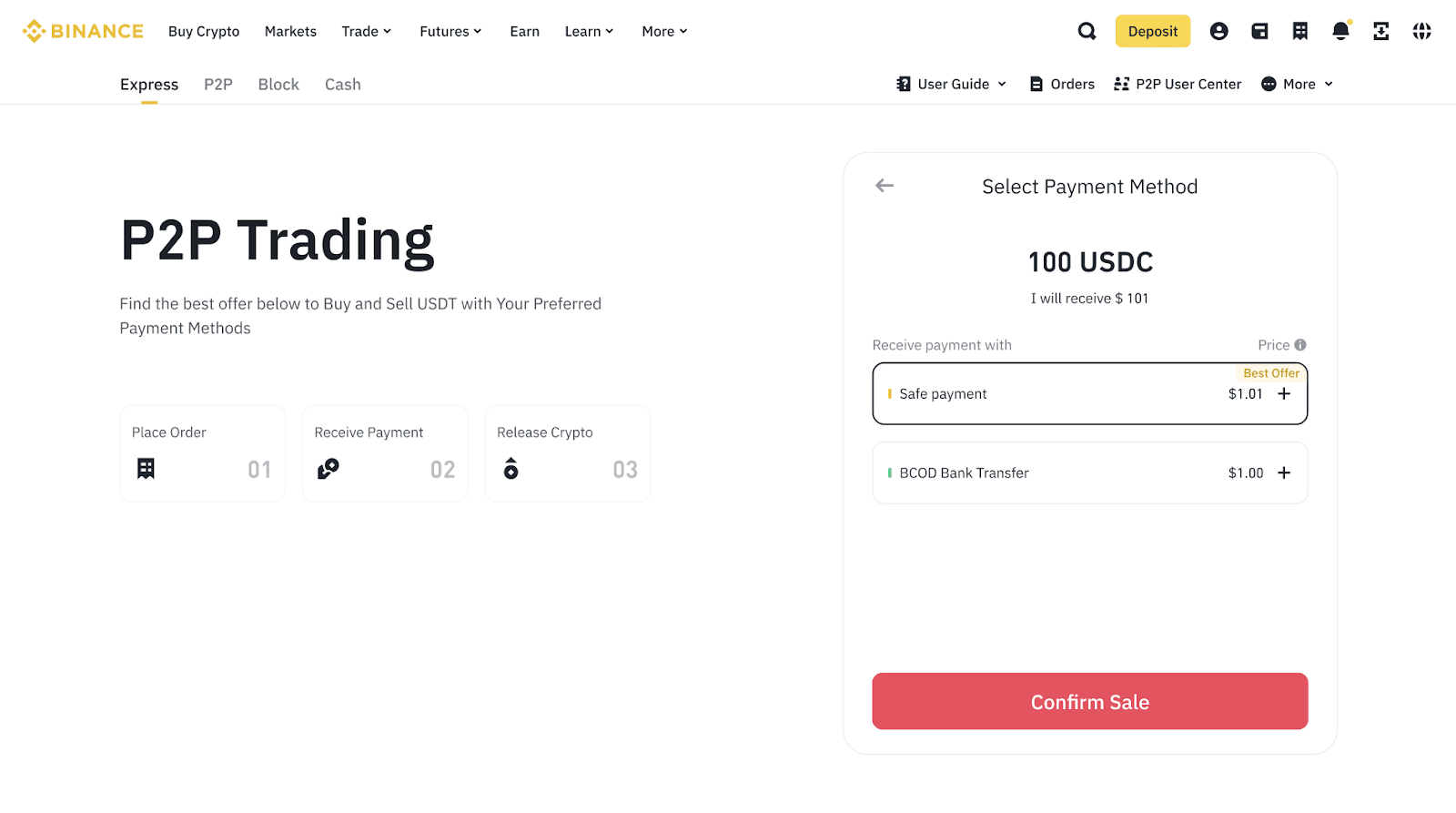This screenshot has height=813, width=1456.
Task: Click the Place Order step card
Action: (x=202, y=453)
